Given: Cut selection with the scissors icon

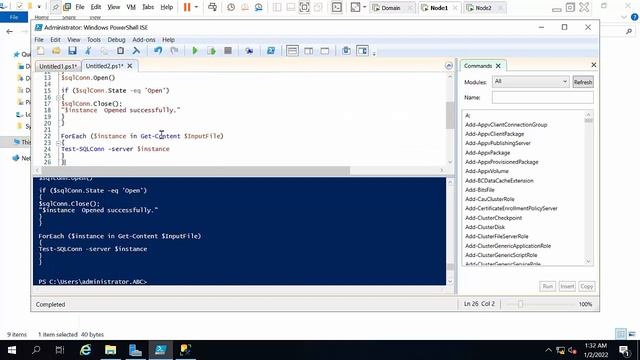Looking at the screenshot, I should coord(88,51).
